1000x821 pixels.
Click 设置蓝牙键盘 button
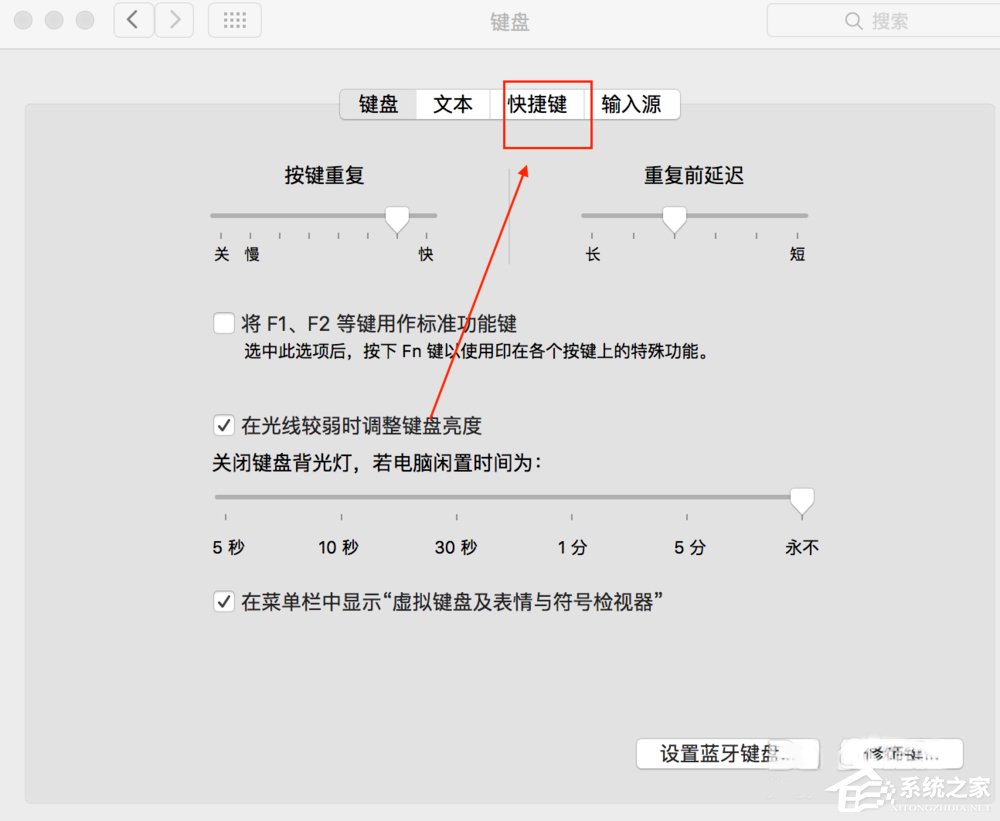tap(728, 754)
